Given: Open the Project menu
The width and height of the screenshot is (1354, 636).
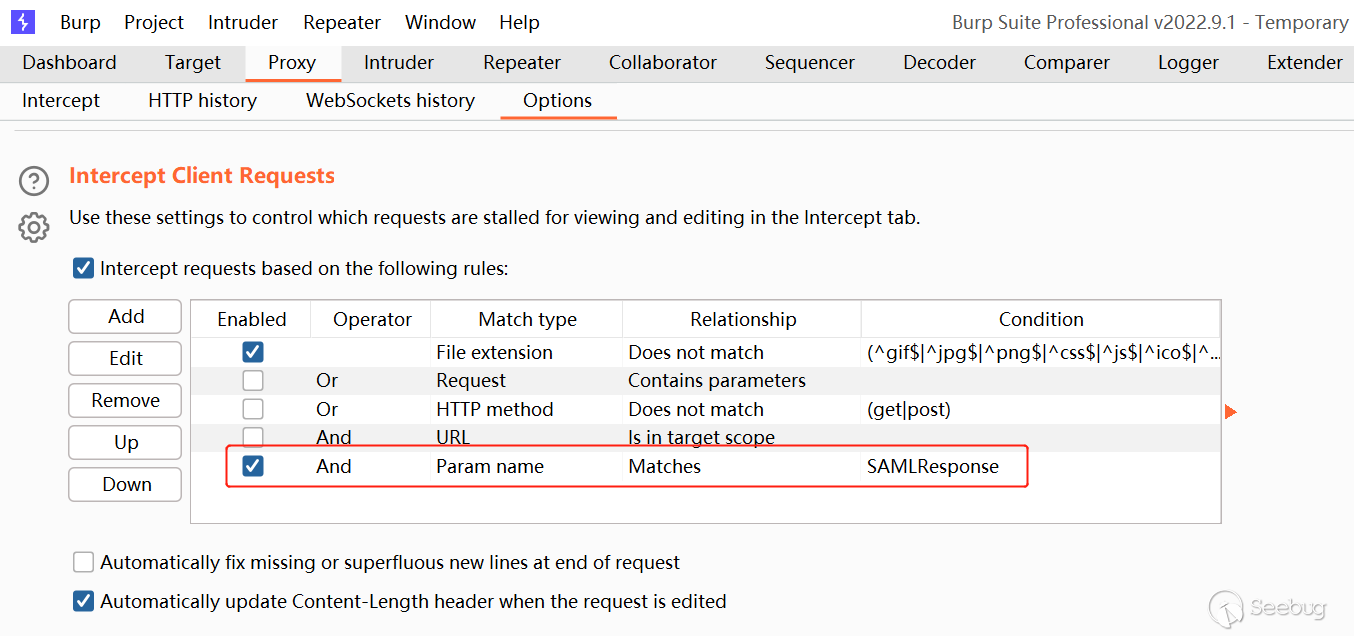Looking at the screenshot, I should 154,22.
